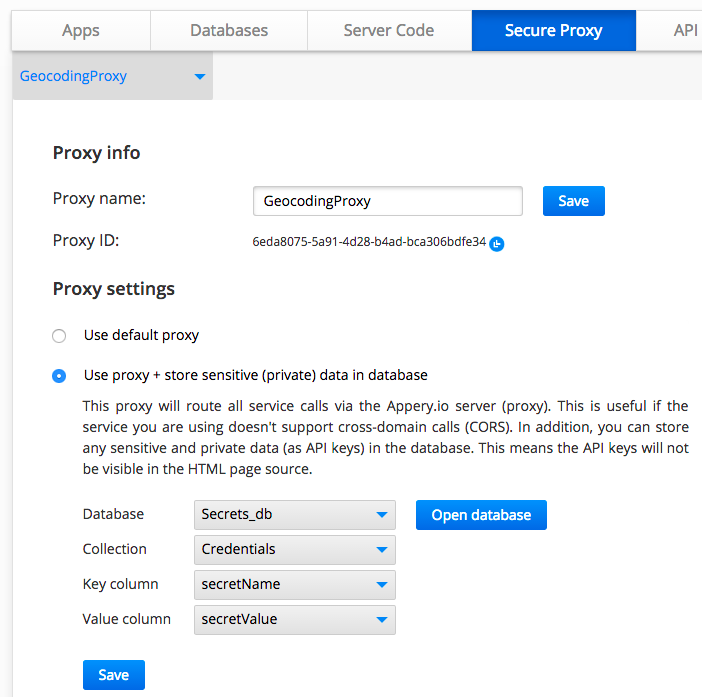Click the Proxy settings heading
This screenshot has height=697, width=702.
(x=113, y=289)
